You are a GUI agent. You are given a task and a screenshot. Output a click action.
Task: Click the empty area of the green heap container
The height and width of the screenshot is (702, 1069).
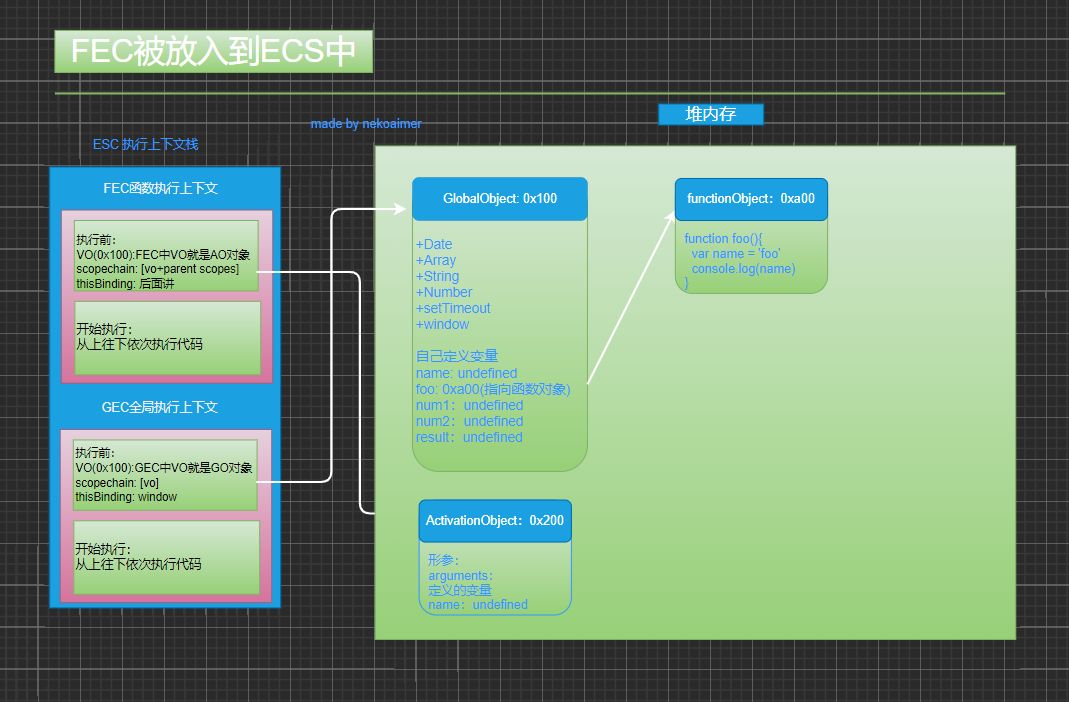(x=800, y=480)
